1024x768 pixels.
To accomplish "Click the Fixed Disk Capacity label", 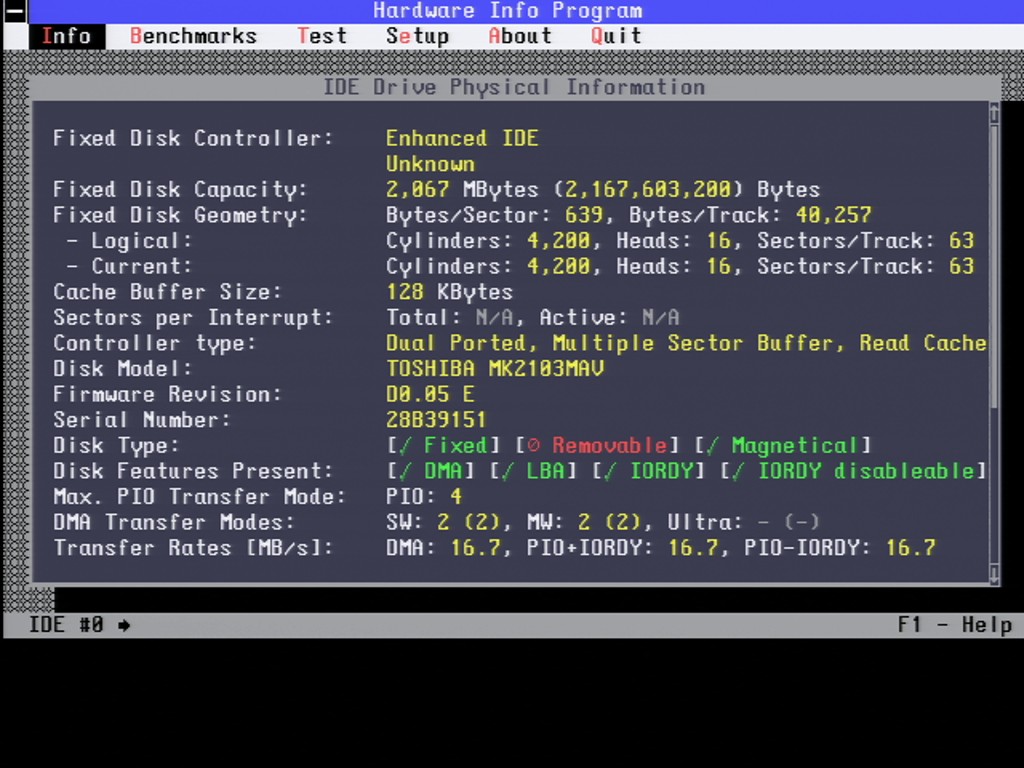I will pos(180,189).
